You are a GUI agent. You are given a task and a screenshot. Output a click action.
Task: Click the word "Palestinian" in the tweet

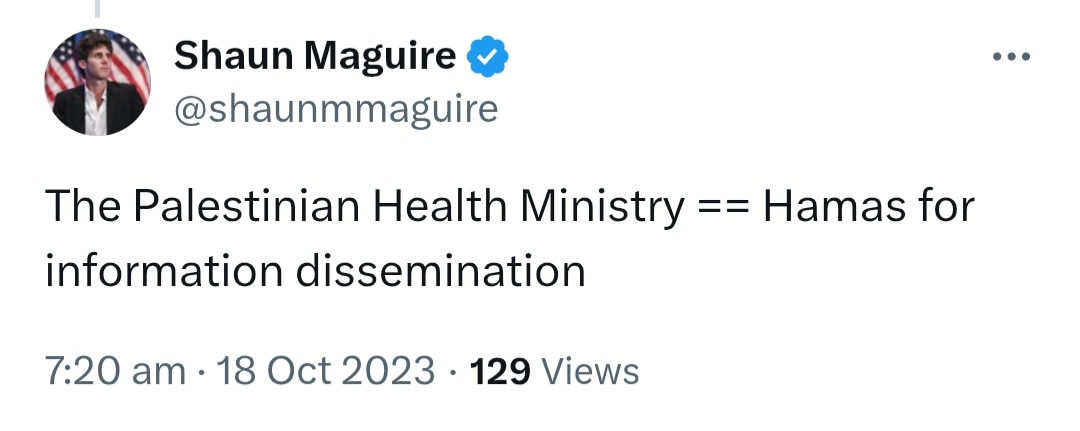point(247,206)
